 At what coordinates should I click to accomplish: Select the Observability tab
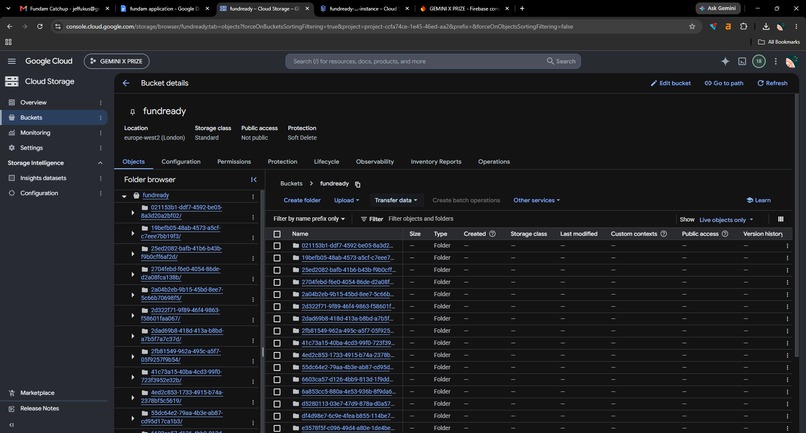pyautogui.click(x=375, y=161)
